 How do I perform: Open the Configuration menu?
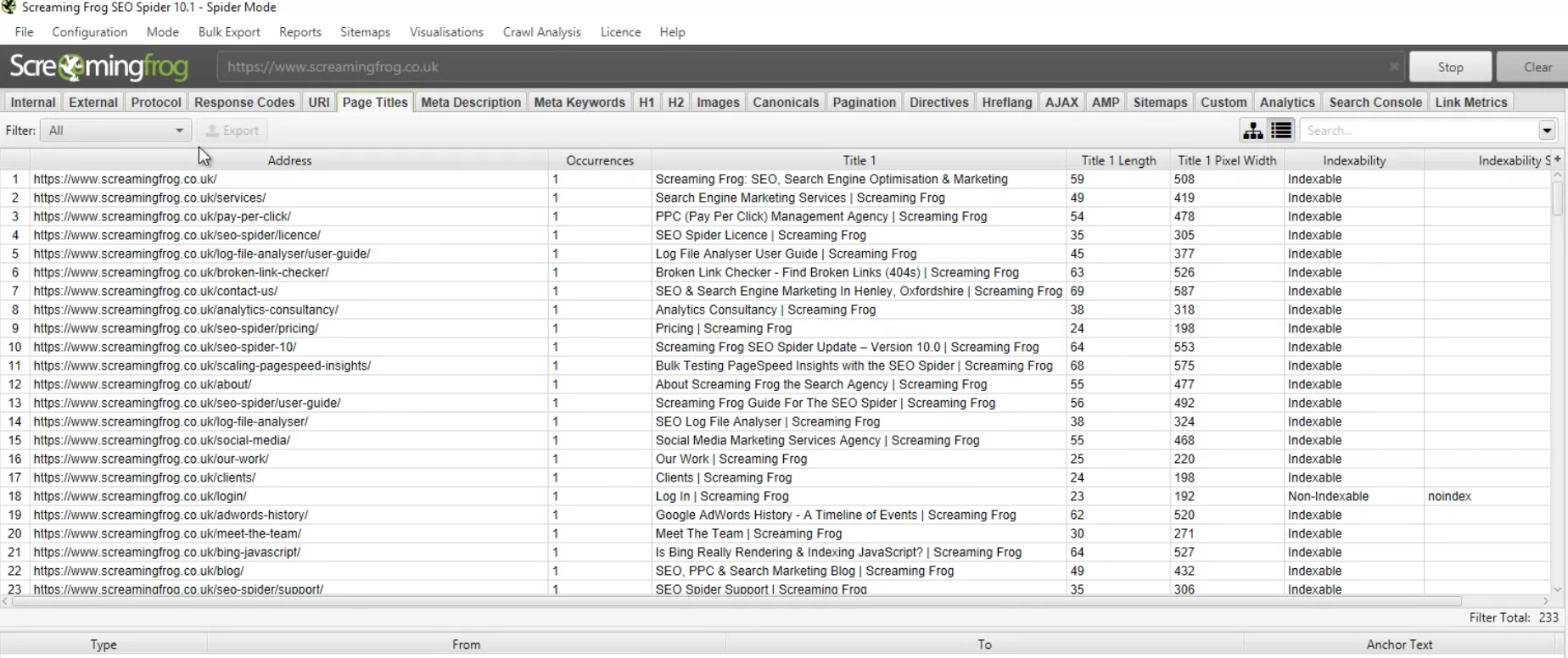[x=89, y=31]
